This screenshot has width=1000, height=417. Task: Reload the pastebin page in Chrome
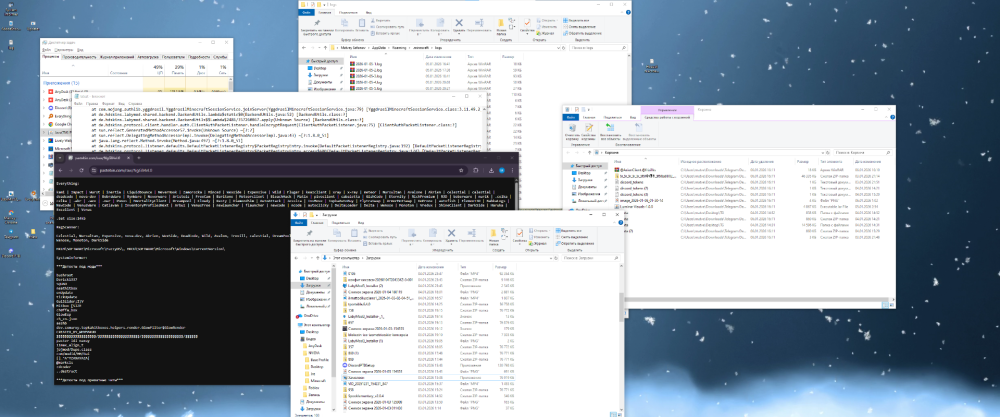tap(82, 170)
